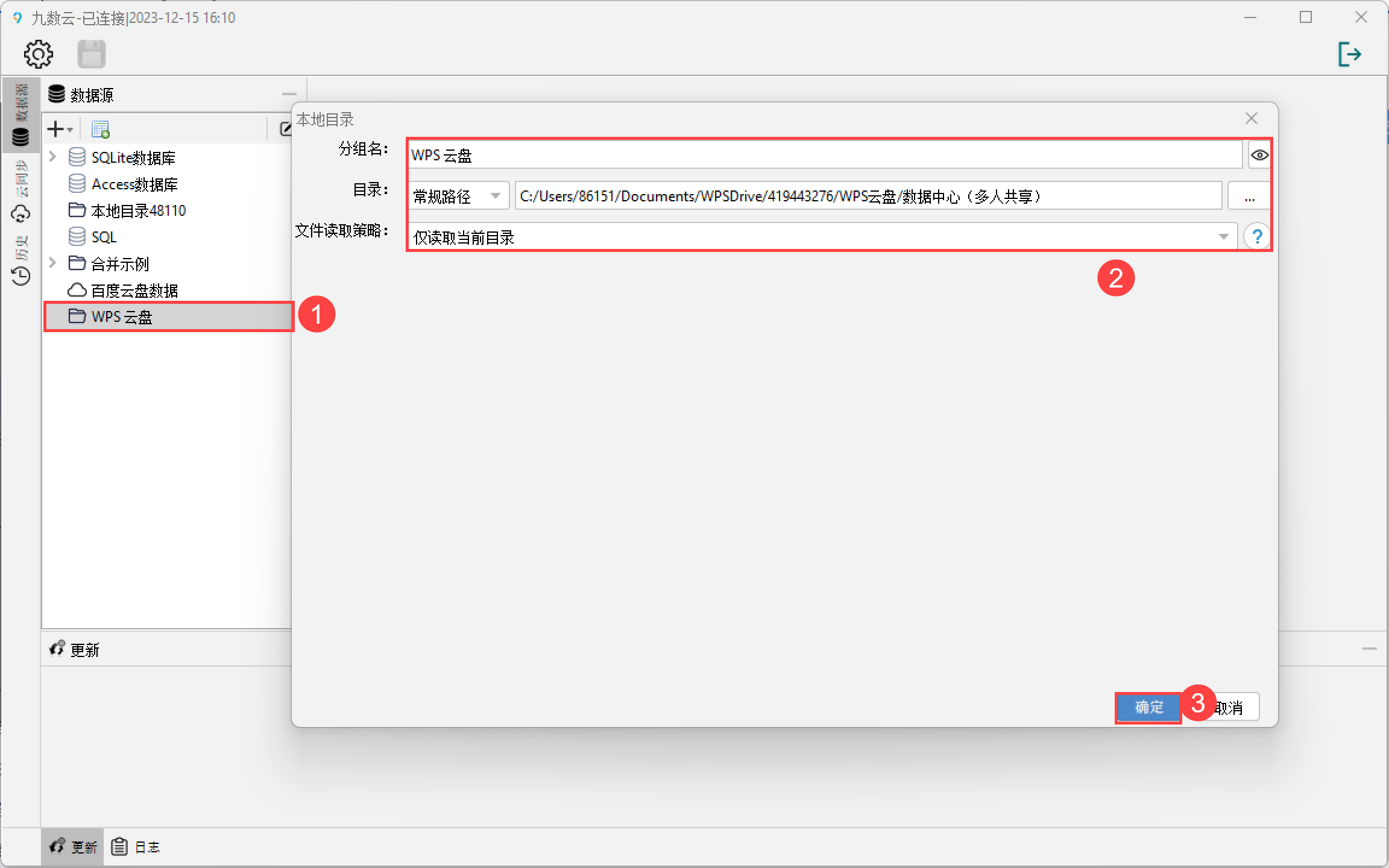This screenshot has height=868, width=1389.
Task: Expand the SQLite数据库 tree node
Action: (53, 157)
